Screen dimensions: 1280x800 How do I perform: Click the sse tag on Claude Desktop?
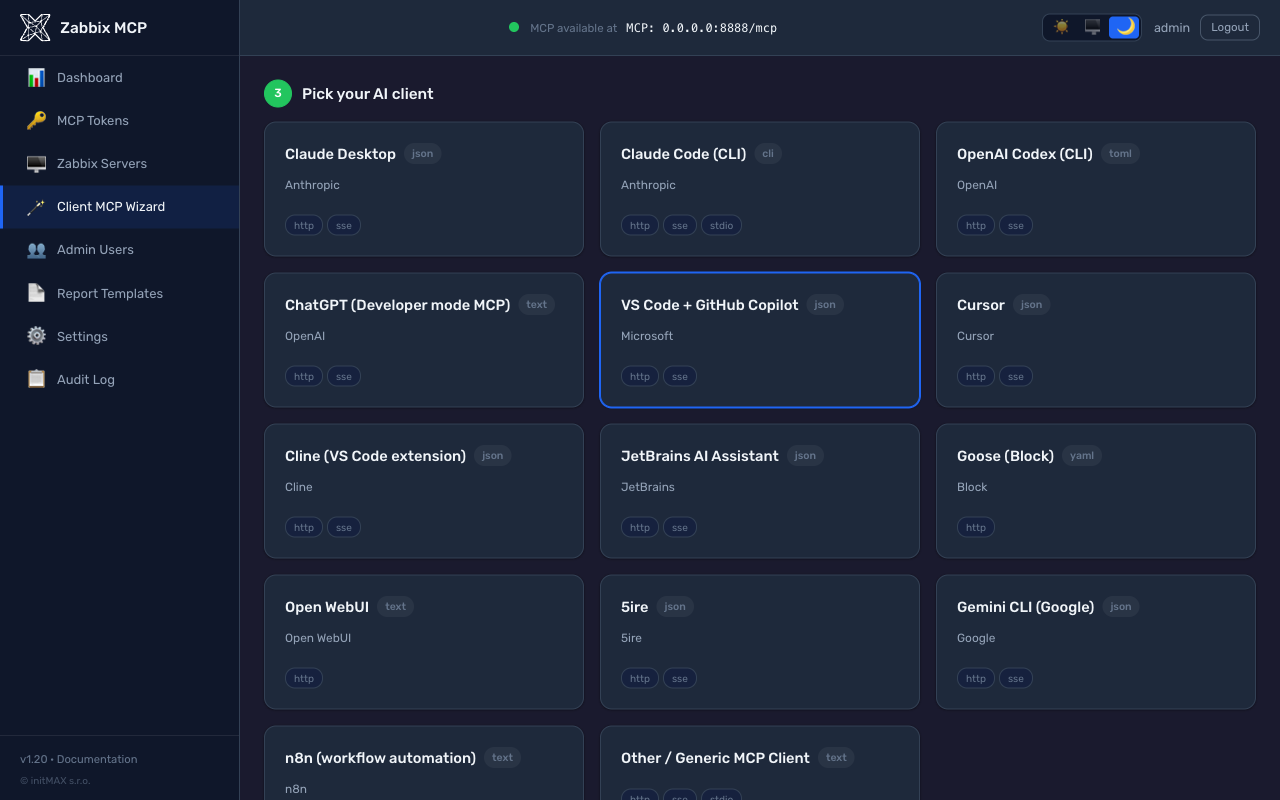[x=344, y=226]
